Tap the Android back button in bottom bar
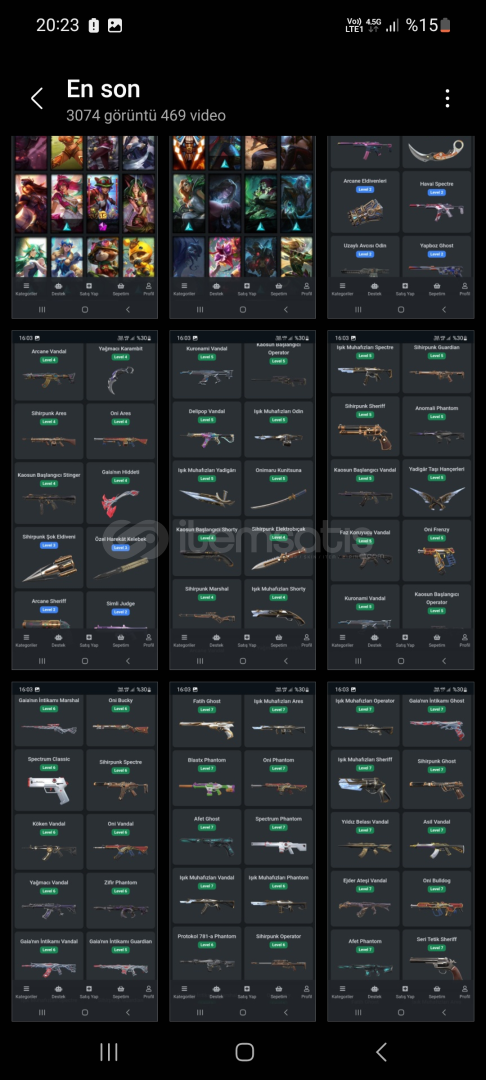Screen dimensions: 486x1080 point(381,1051)
